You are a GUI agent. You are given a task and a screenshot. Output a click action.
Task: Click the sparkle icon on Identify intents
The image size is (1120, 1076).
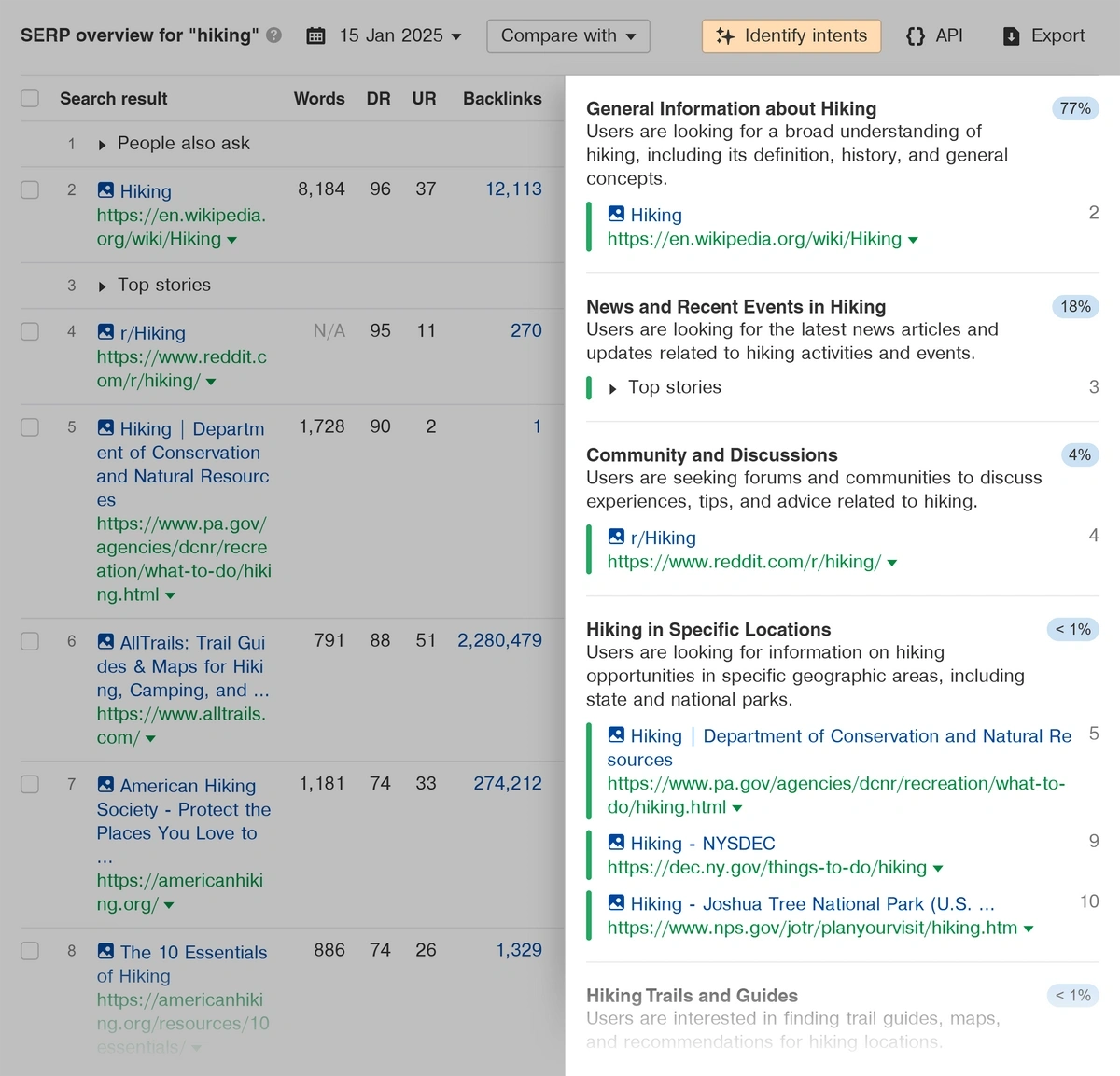click(x=724, y=35)
